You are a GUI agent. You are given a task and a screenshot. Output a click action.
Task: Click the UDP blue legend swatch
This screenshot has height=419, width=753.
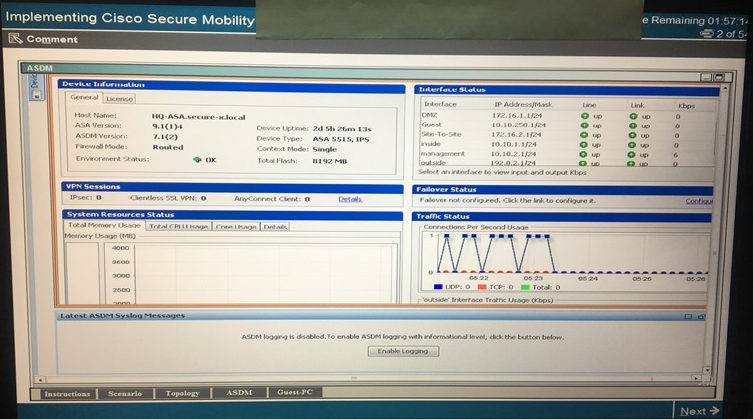(438, 287)
